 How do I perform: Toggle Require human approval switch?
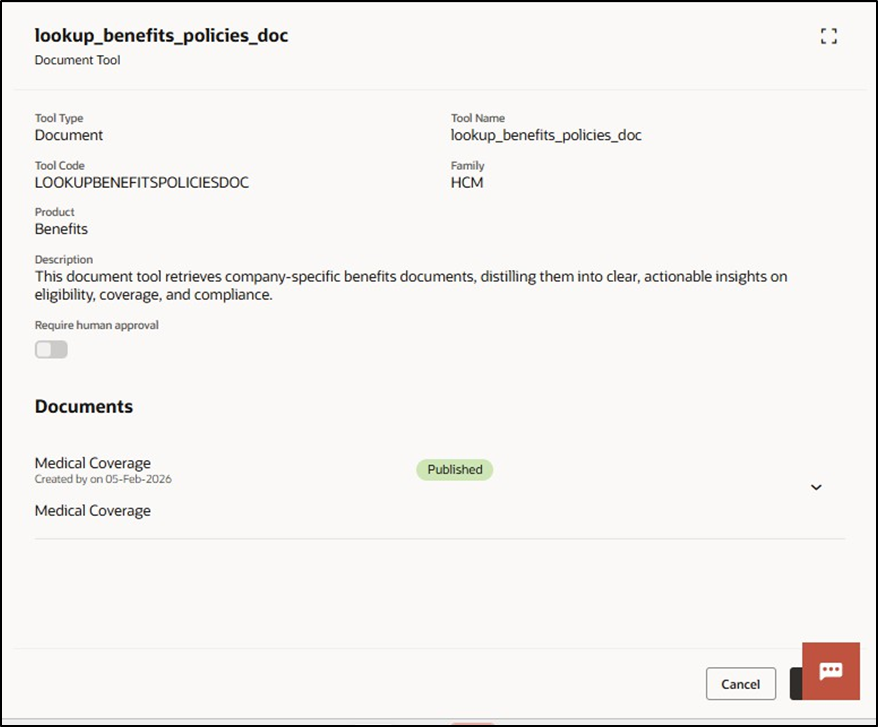pyautogui.click(x=51, y=349)
